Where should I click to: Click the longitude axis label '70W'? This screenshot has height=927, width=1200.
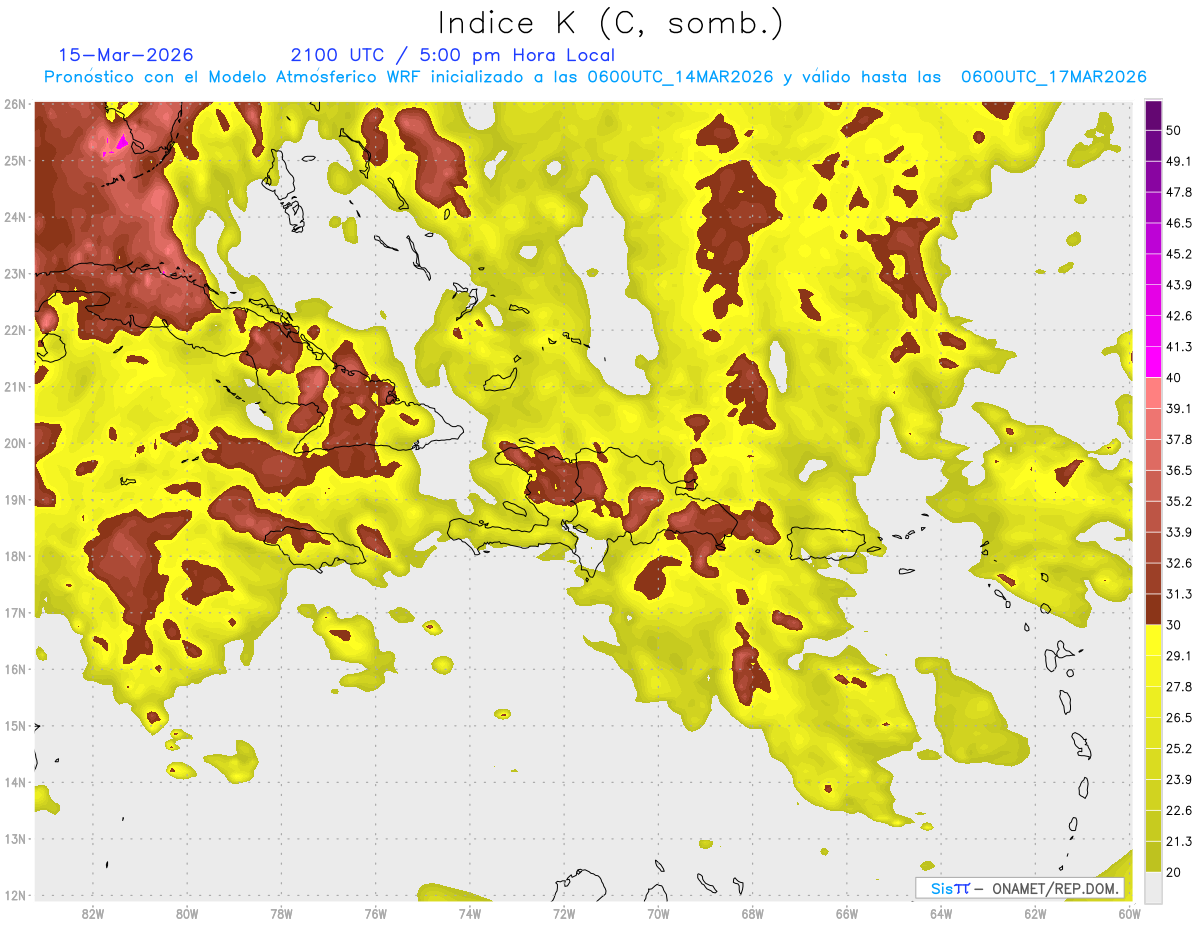tap(658, 914)
